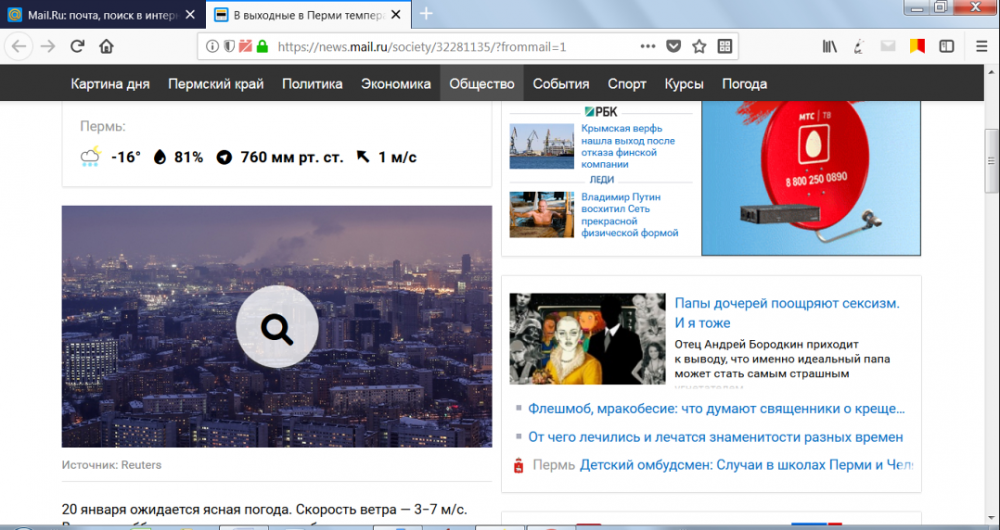Expand page actions three-dot menu

click(x=648, y=46)
